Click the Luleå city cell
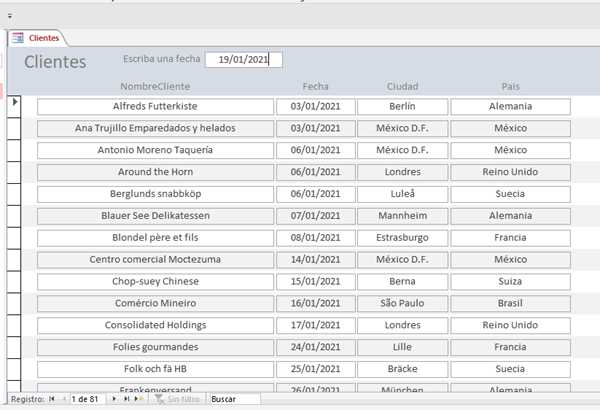 tap(403, 194)
